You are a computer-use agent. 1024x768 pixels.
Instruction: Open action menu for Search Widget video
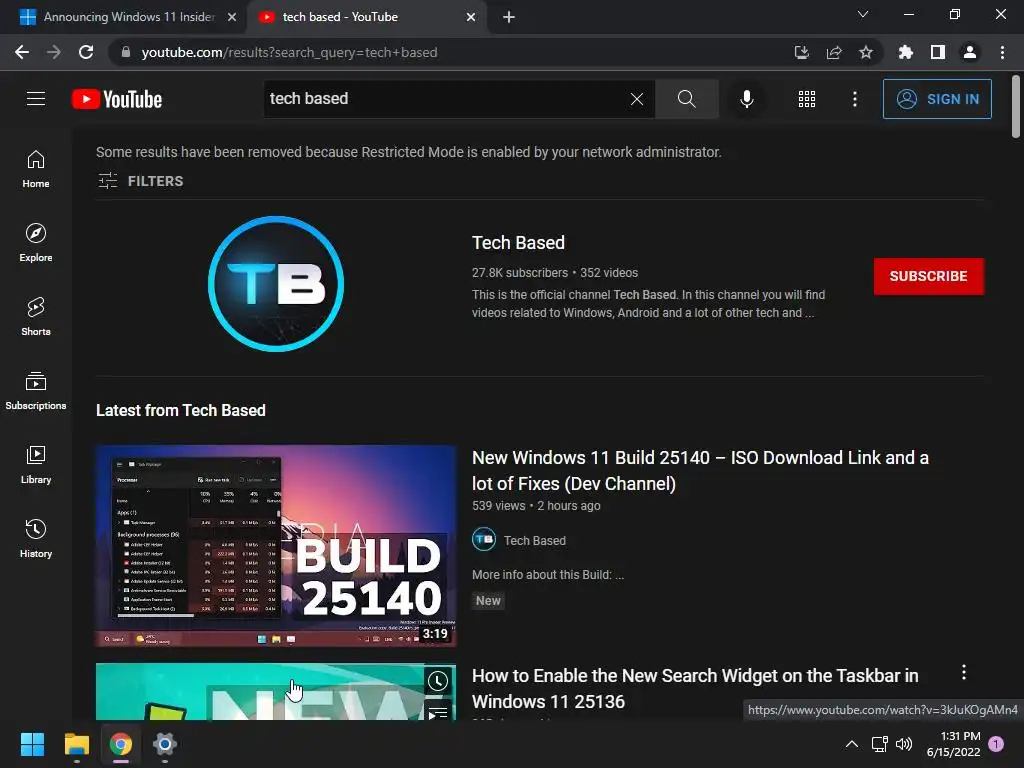pyautogui.click(x=964, y=673)
